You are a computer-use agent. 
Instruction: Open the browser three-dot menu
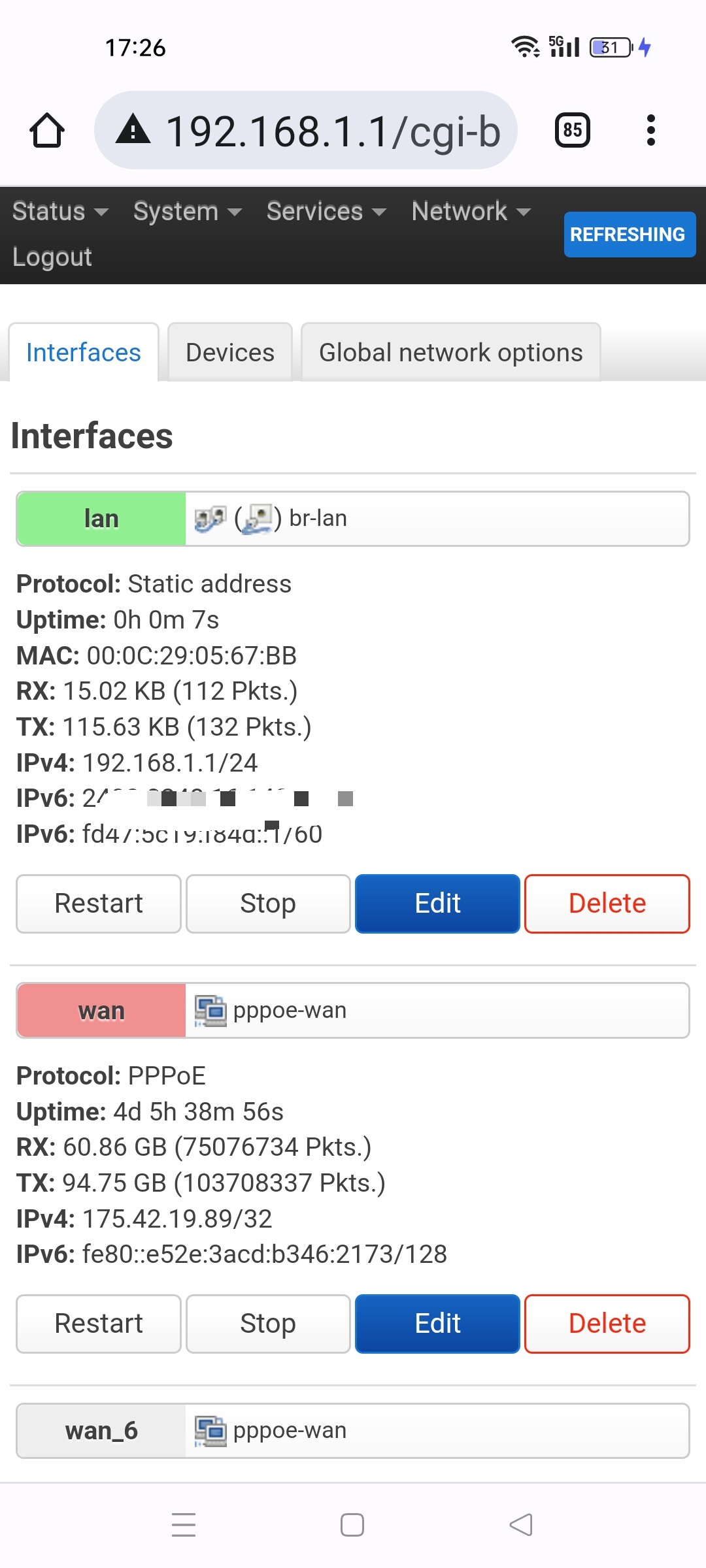[x=650, y=130]
